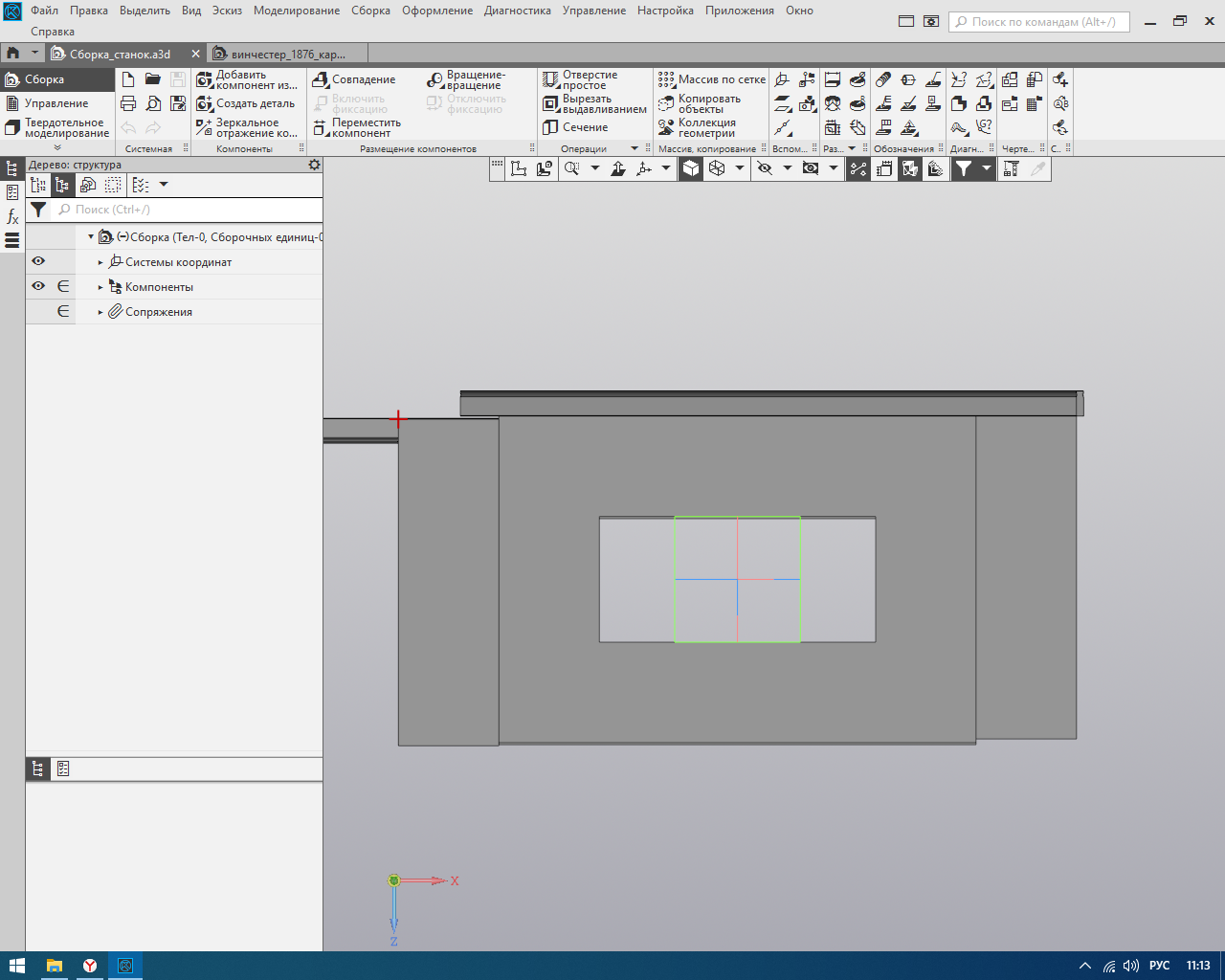Expand the Компоненты tree node
This screenshot has width=1225, height=980.
[100, 287]
